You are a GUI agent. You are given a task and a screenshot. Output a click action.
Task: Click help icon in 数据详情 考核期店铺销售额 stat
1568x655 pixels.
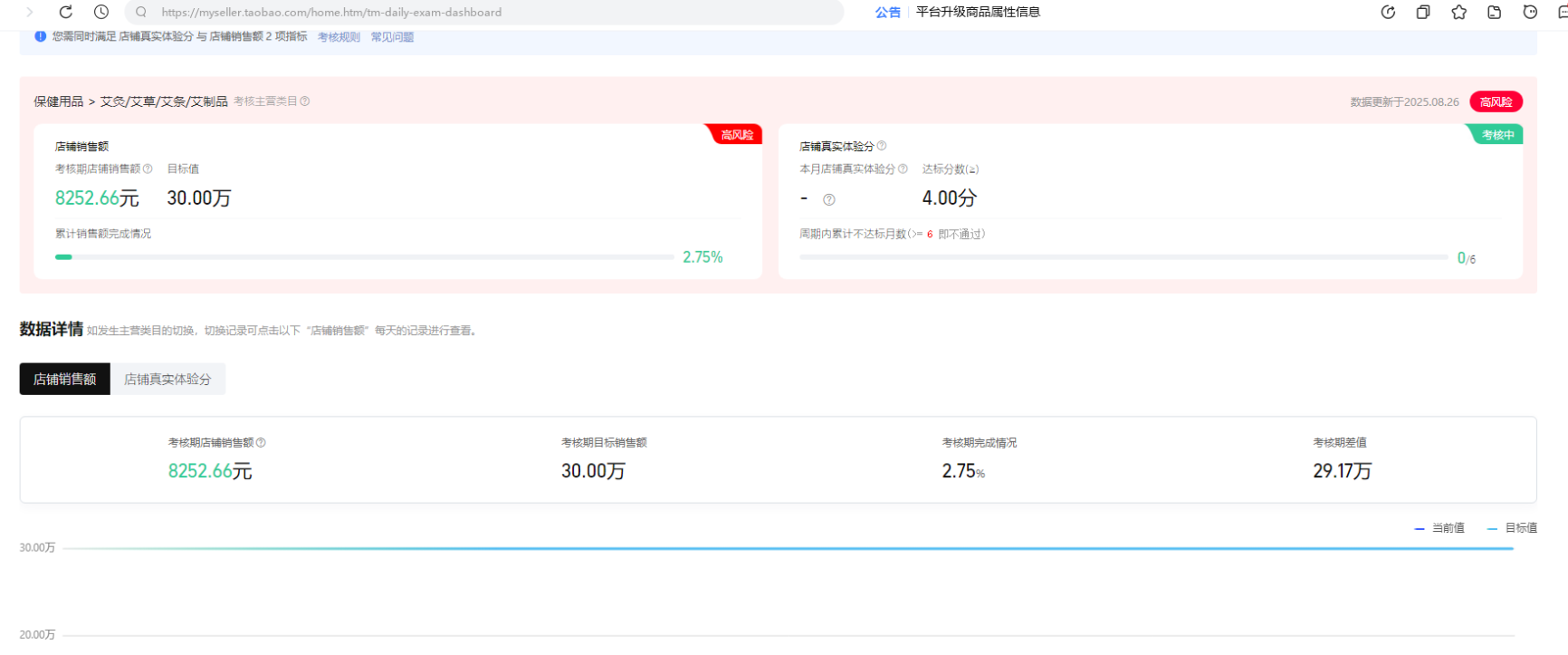(x=261, y=443)
